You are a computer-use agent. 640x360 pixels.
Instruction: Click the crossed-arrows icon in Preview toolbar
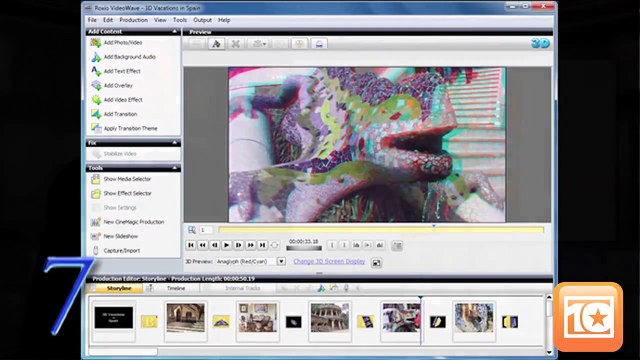236,44
